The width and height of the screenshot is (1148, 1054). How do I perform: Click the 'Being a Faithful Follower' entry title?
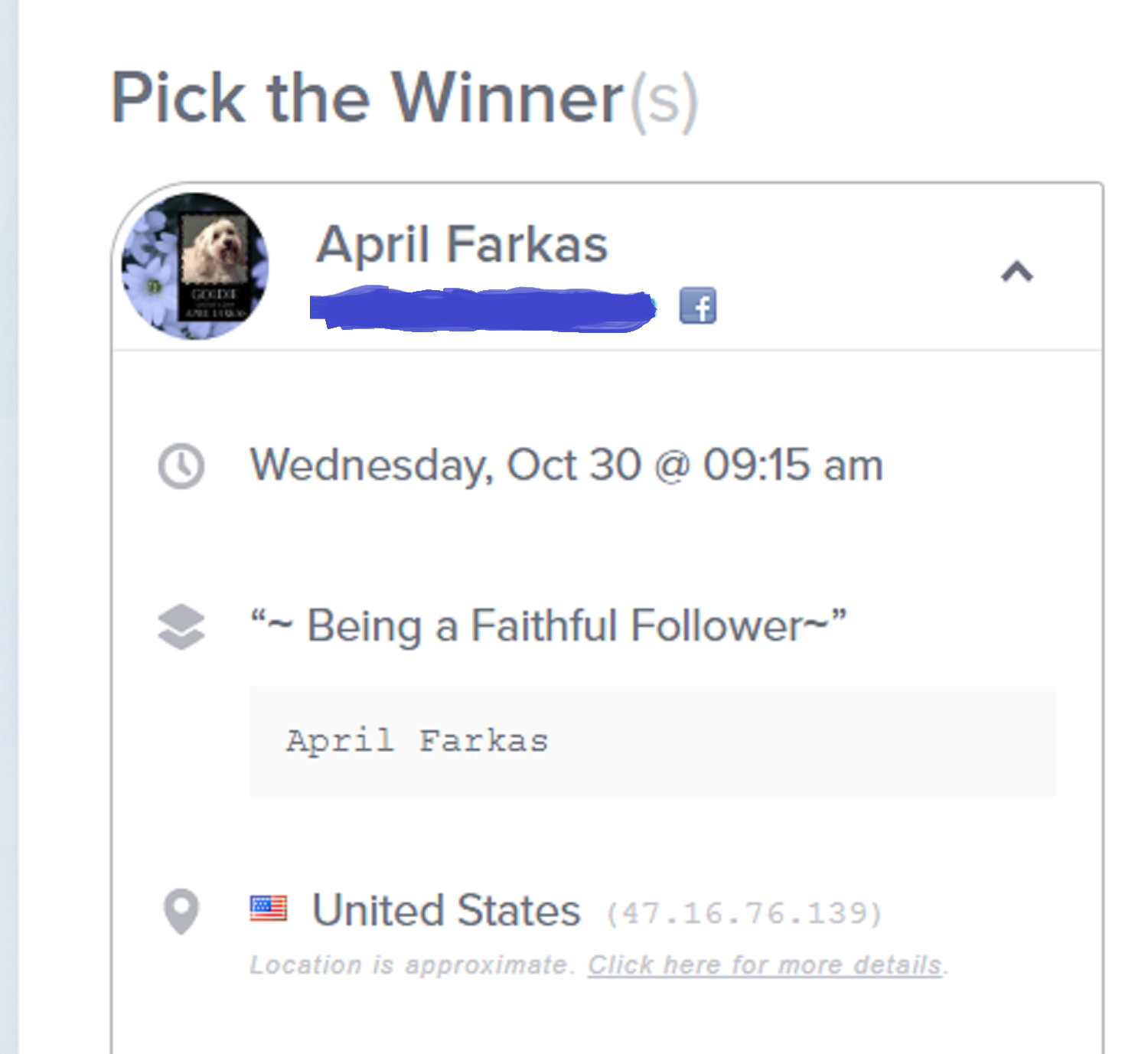pyautogui.click(x=549, y=626)
